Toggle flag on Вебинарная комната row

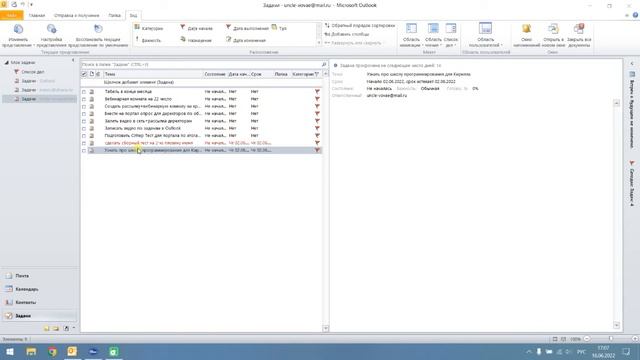pos(317,99)
